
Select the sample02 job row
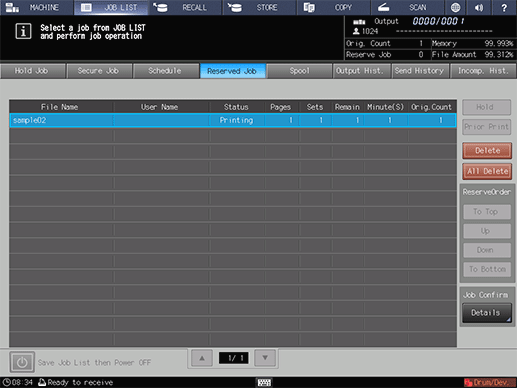point(233,120)
